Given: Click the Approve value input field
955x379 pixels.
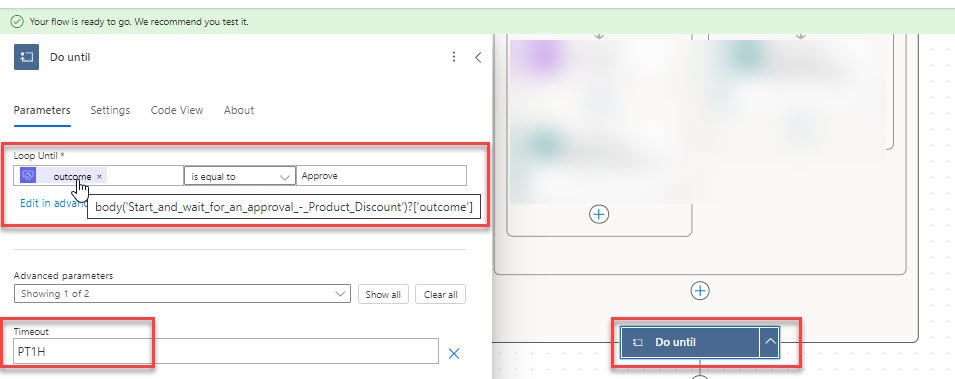Looking at the screenshot, I should [x=381, y=175].
